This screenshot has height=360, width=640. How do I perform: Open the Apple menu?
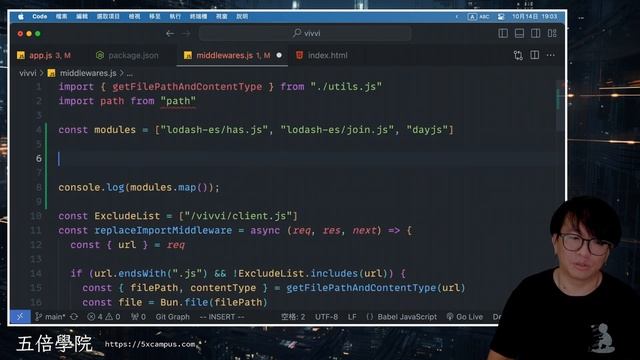click(21, 16)
